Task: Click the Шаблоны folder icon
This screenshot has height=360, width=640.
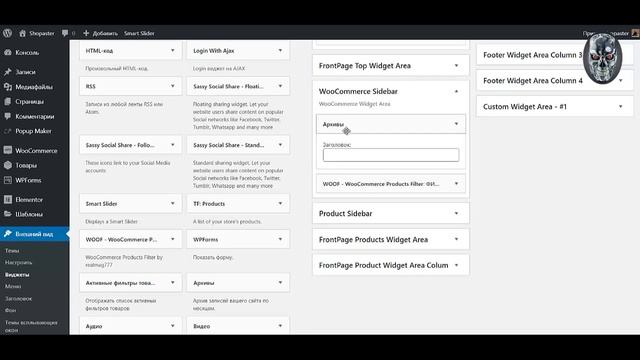Action: pos(8,214)
